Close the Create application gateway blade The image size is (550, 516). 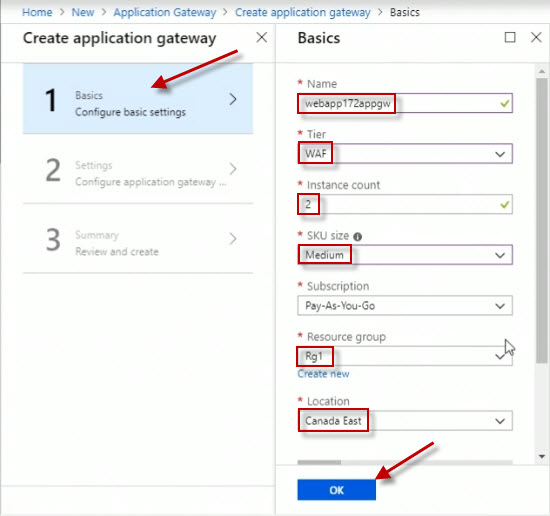262,37
